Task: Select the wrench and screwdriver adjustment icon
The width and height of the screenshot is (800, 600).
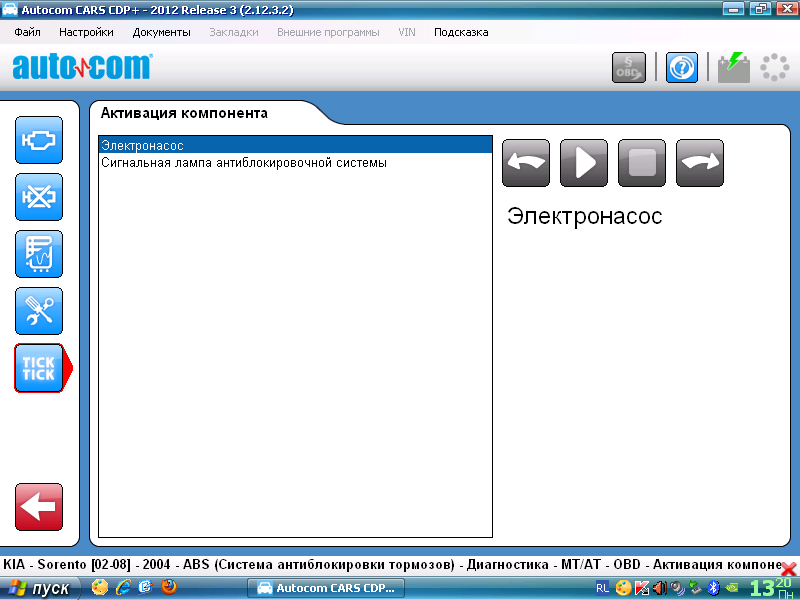Action: (x=39, y=311)
